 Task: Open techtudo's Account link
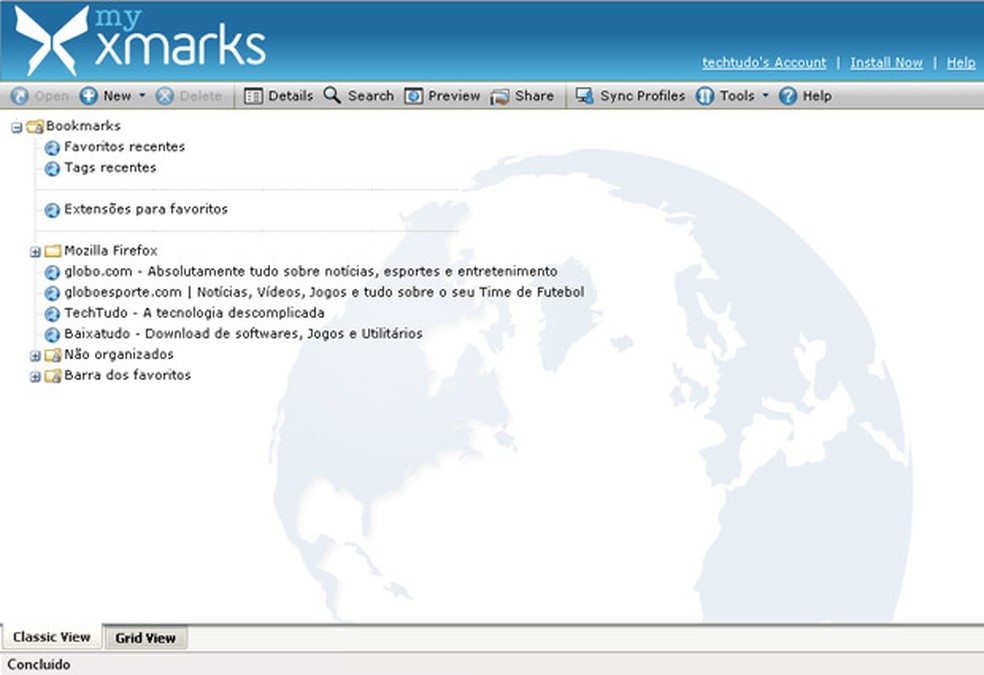point(763,62)
